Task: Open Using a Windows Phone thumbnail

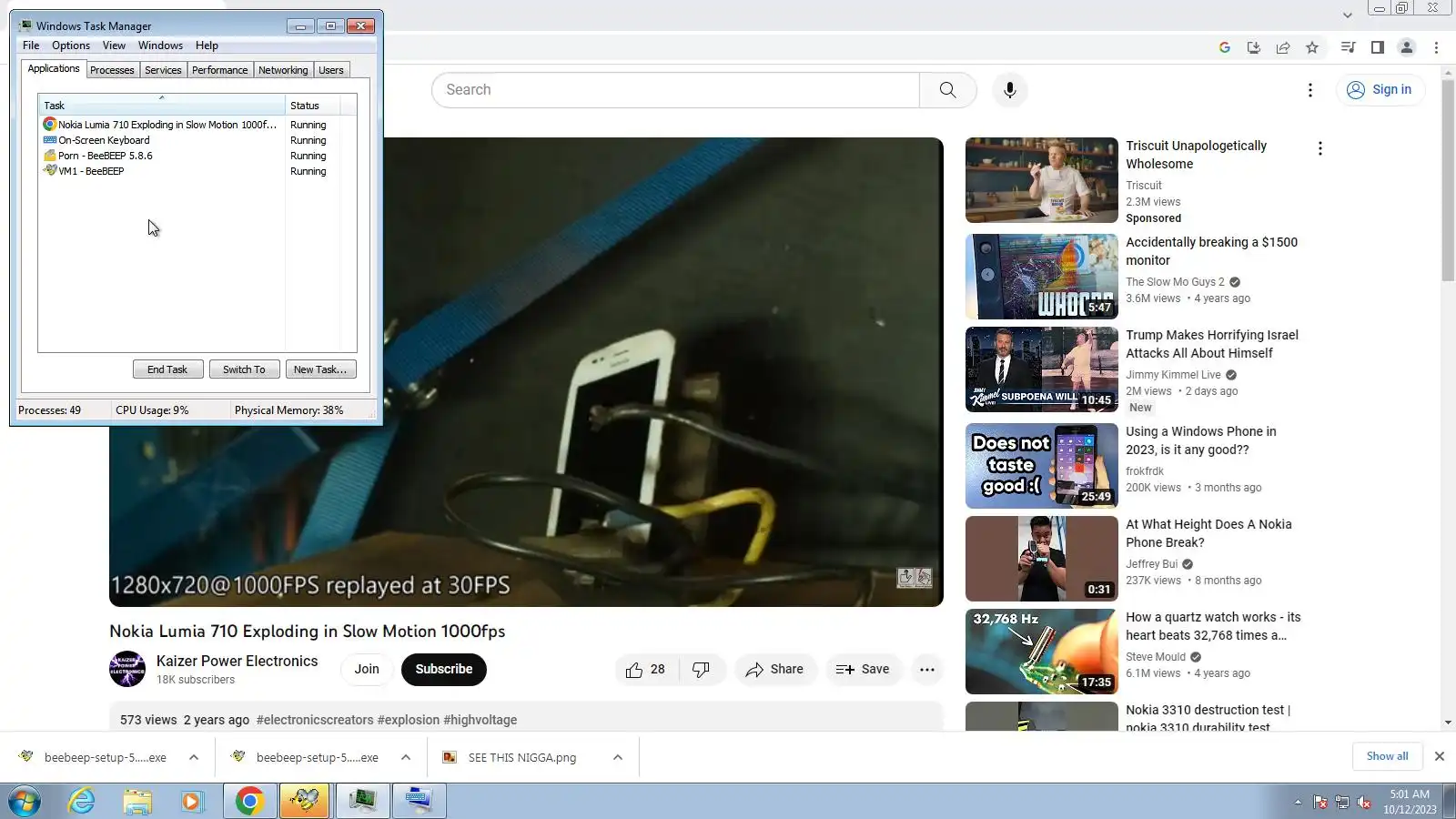Action: pos(1042,466)
